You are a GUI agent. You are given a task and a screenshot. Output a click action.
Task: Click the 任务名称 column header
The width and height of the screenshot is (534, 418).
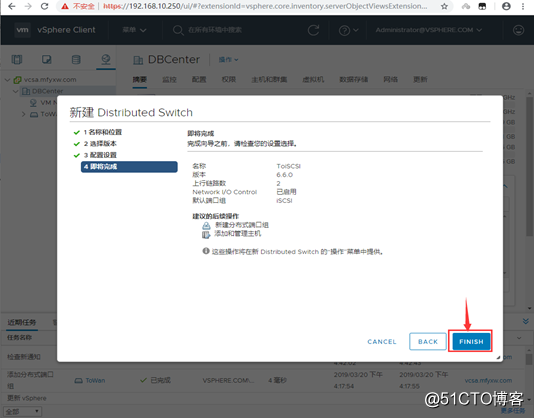19,338
